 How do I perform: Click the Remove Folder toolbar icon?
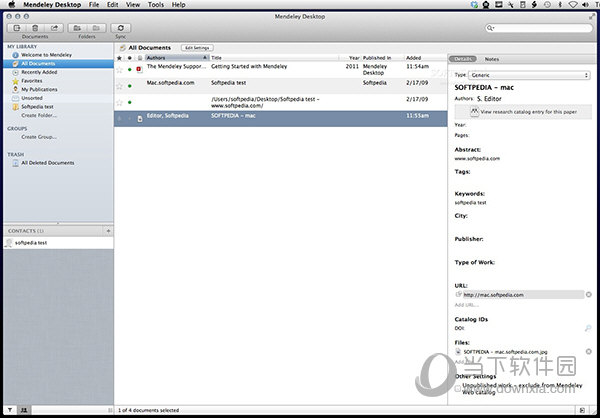96,28
